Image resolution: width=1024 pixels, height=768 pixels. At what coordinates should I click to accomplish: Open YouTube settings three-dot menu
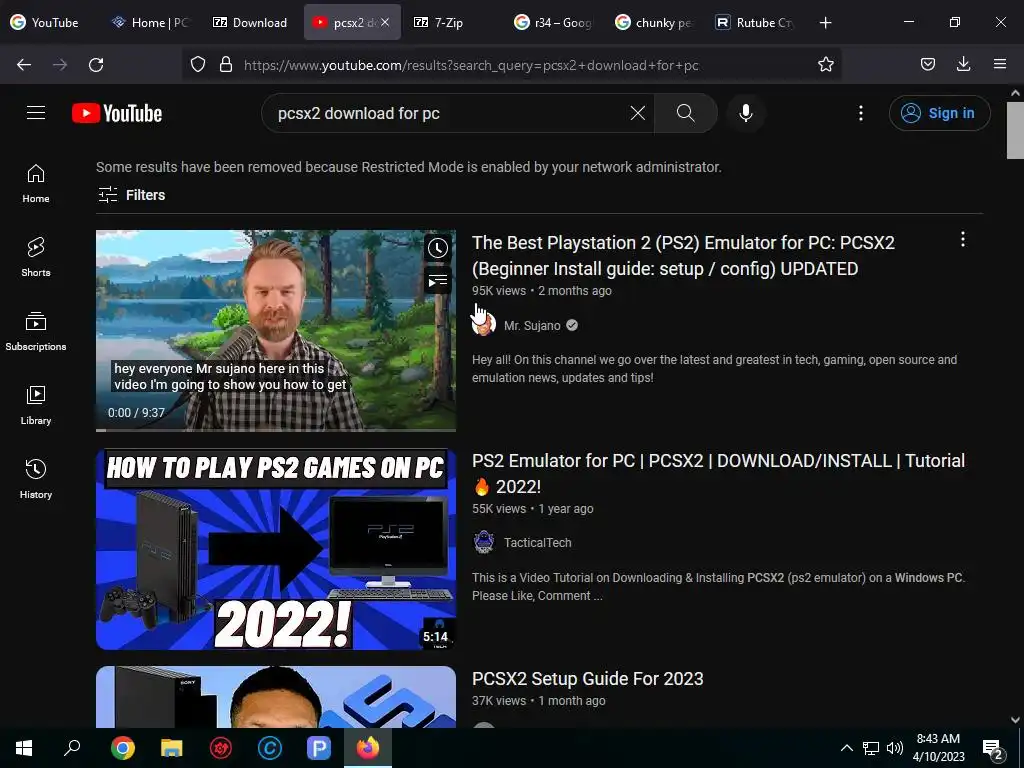[861, 113]
